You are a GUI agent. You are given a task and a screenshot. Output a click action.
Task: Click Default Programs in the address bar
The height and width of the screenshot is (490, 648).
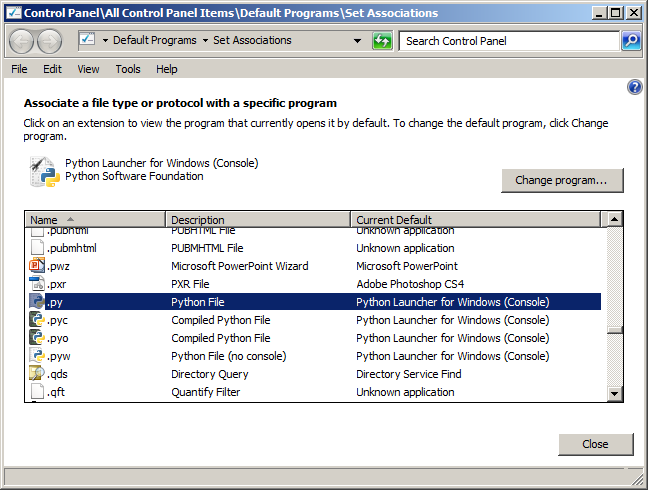point(155,40)
